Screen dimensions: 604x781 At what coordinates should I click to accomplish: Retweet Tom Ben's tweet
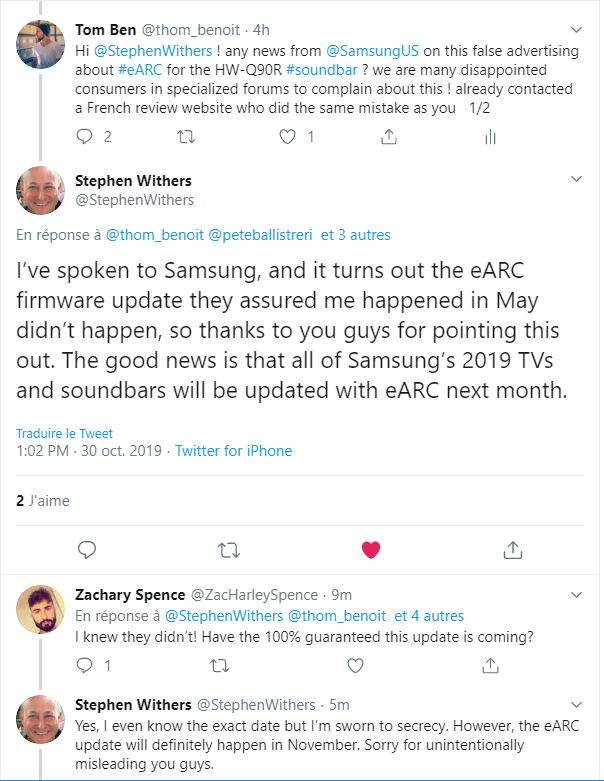186,136
